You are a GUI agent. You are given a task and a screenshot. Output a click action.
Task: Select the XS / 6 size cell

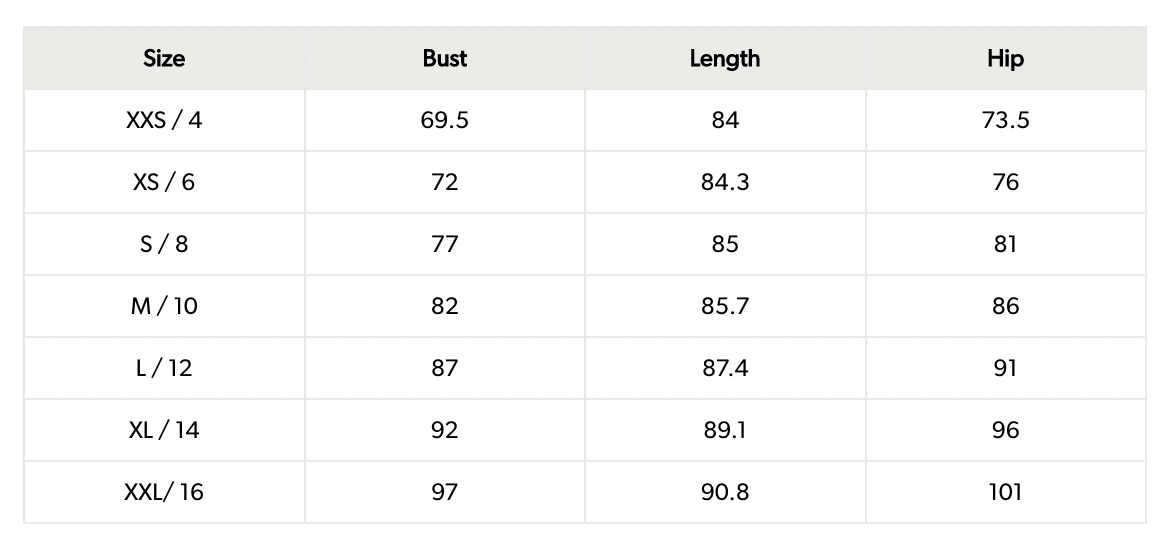(164, 183)
